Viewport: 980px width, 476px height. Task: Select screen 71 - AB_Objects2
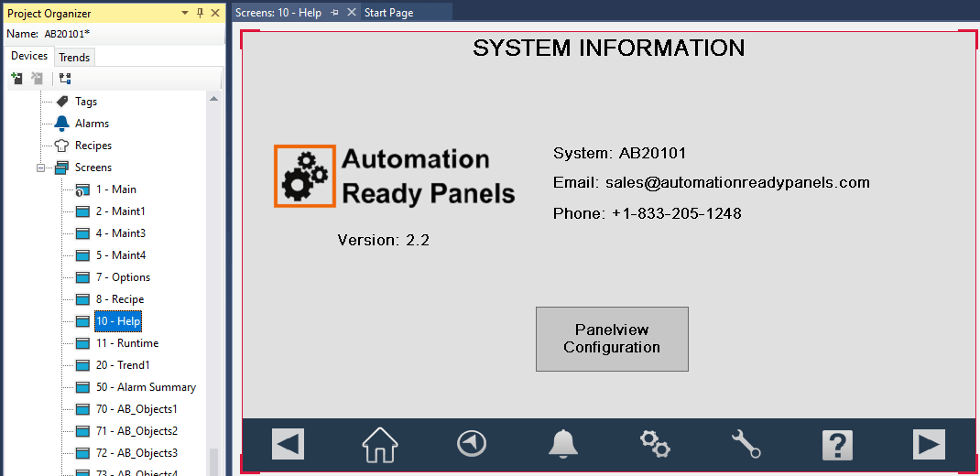point(137,432)
